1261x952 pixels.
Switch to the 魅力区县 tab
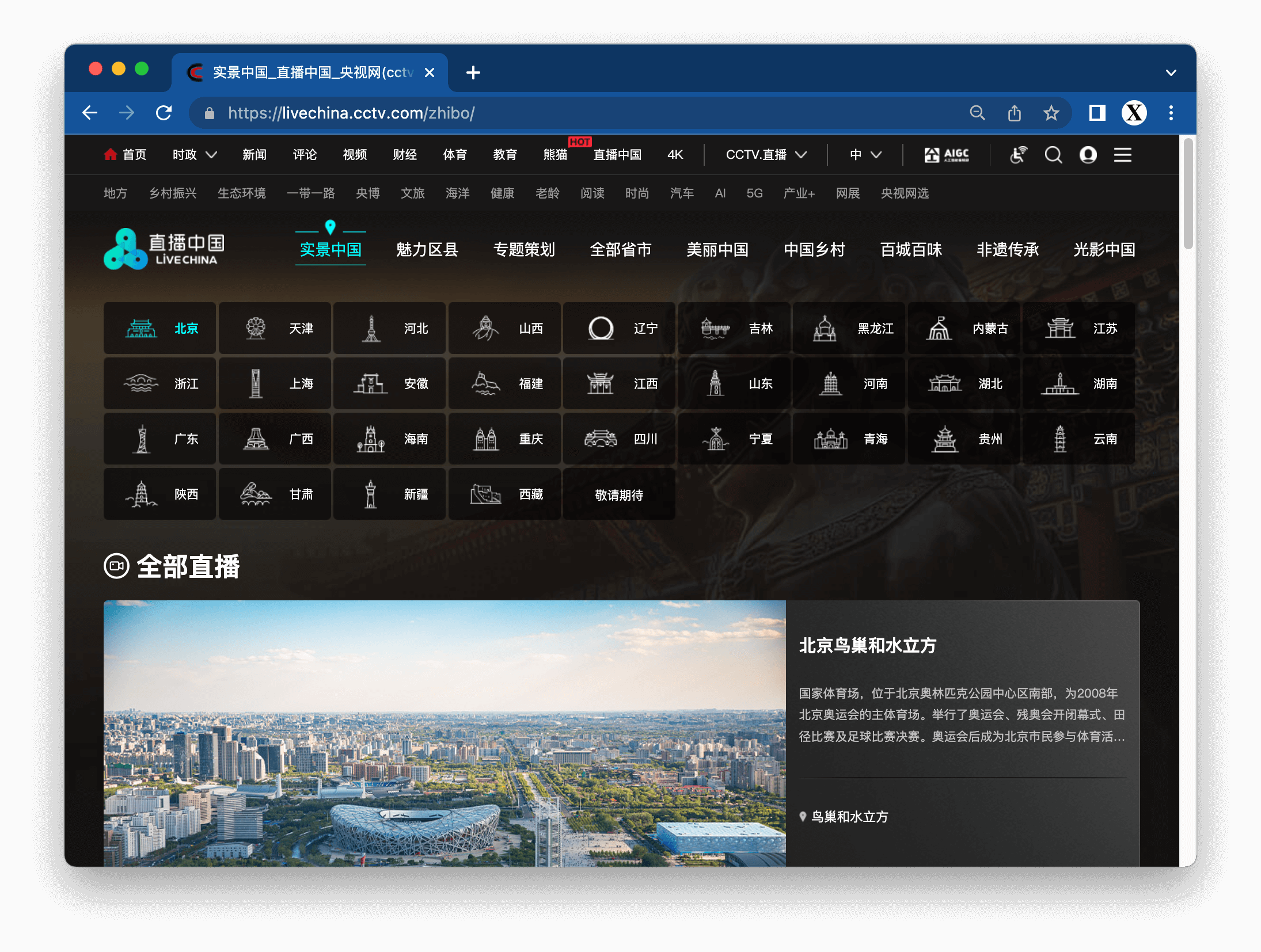427,249
